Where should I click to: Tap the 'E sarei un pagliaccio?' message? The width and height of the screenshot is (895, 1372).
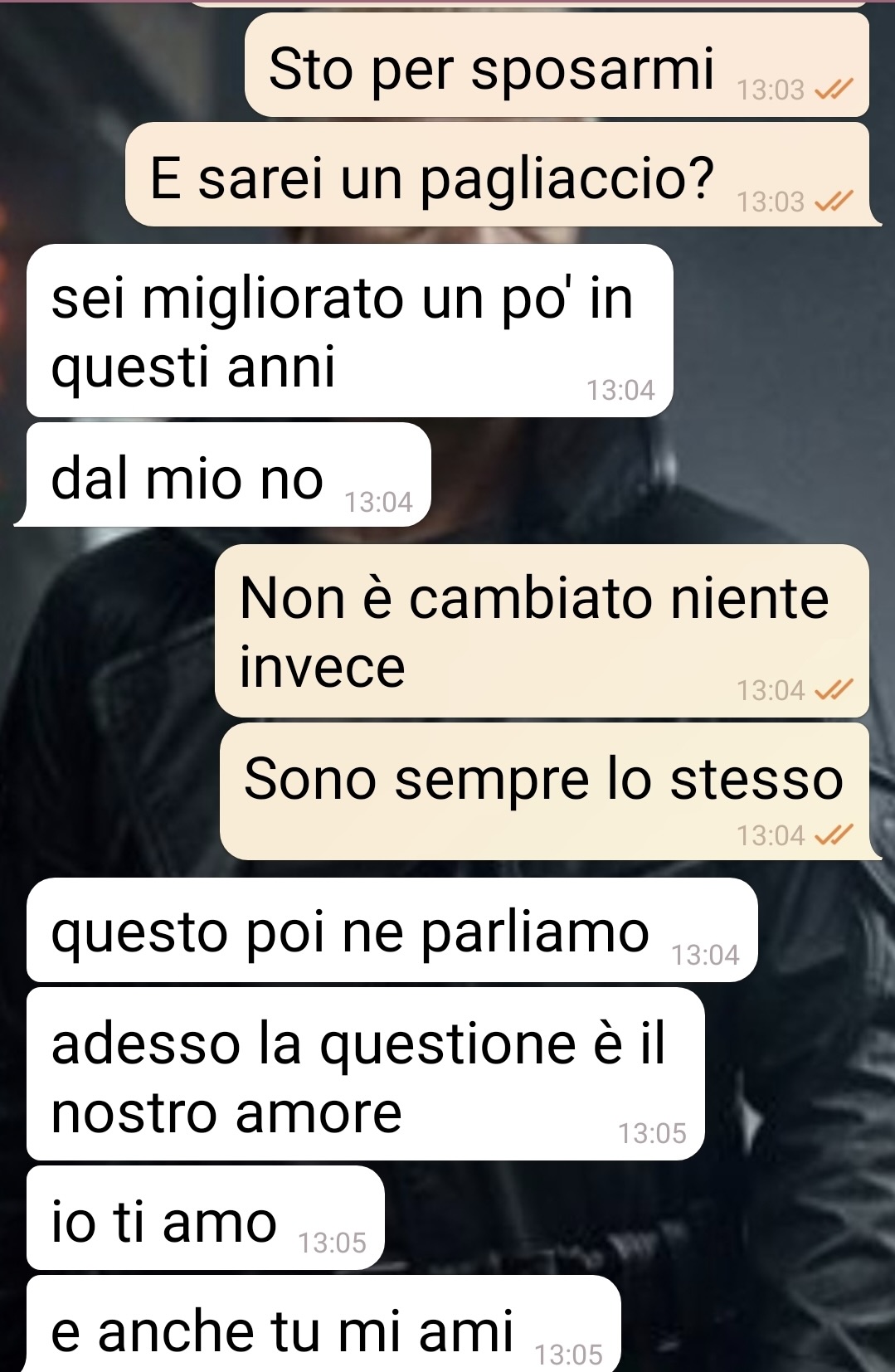pos(503,174)
